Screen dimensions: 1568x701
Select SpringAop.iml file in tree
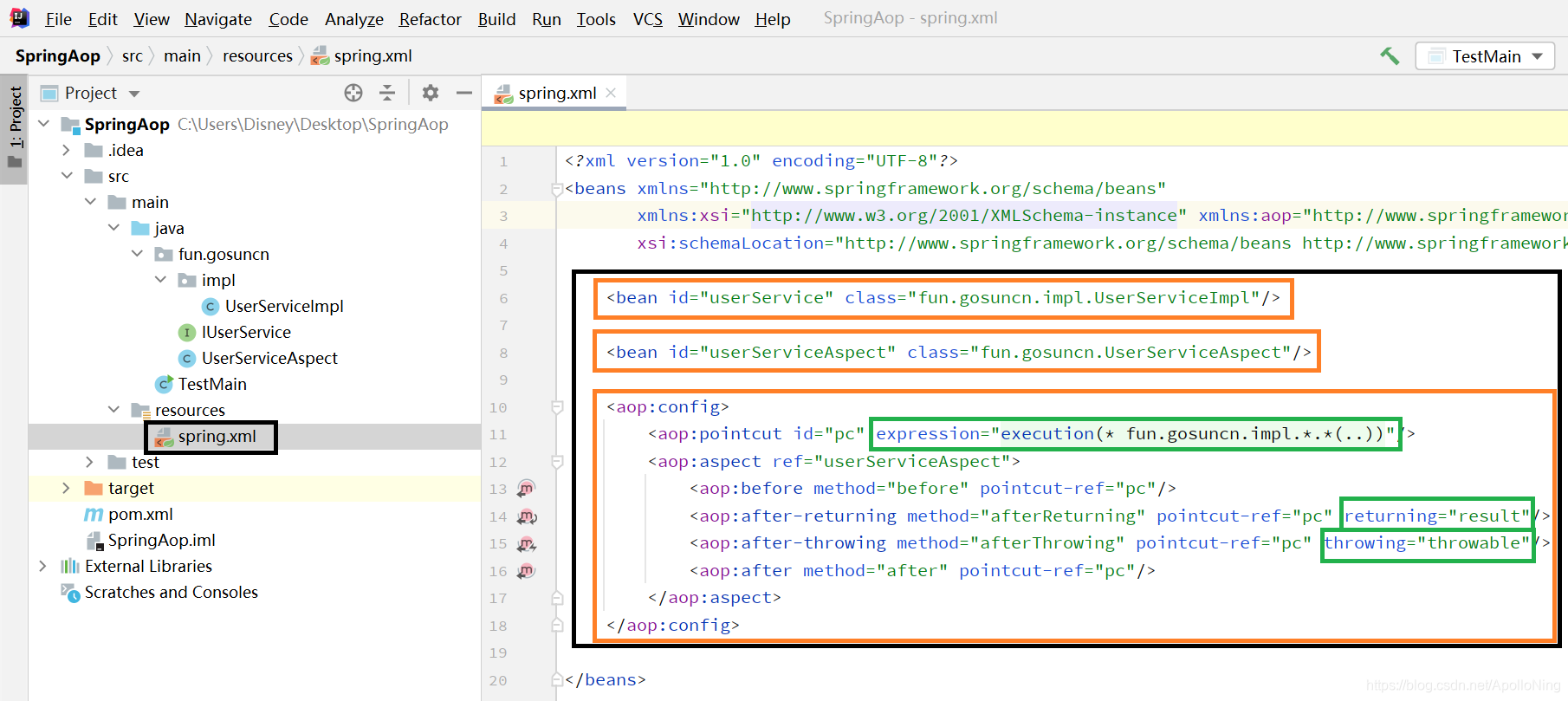pos(161,540)
